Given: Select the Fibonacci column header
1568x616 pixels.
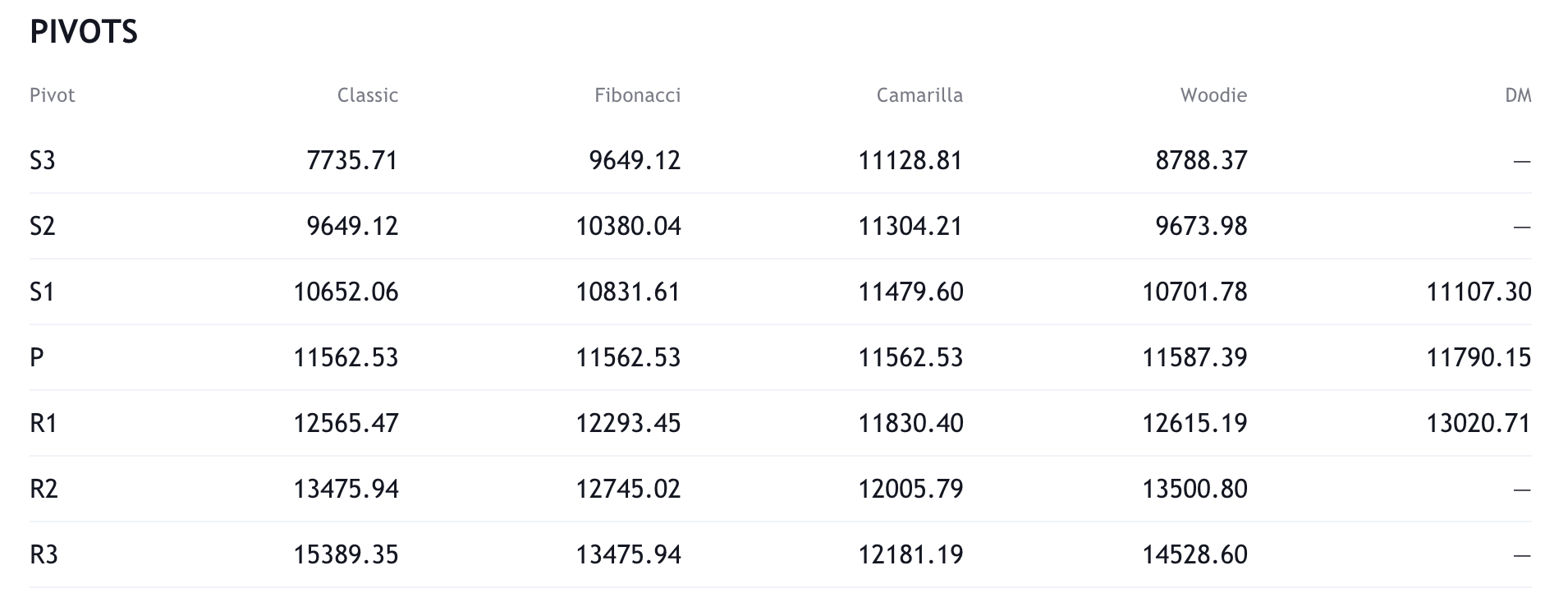Looking at the screenshot, I should point(638,95).
